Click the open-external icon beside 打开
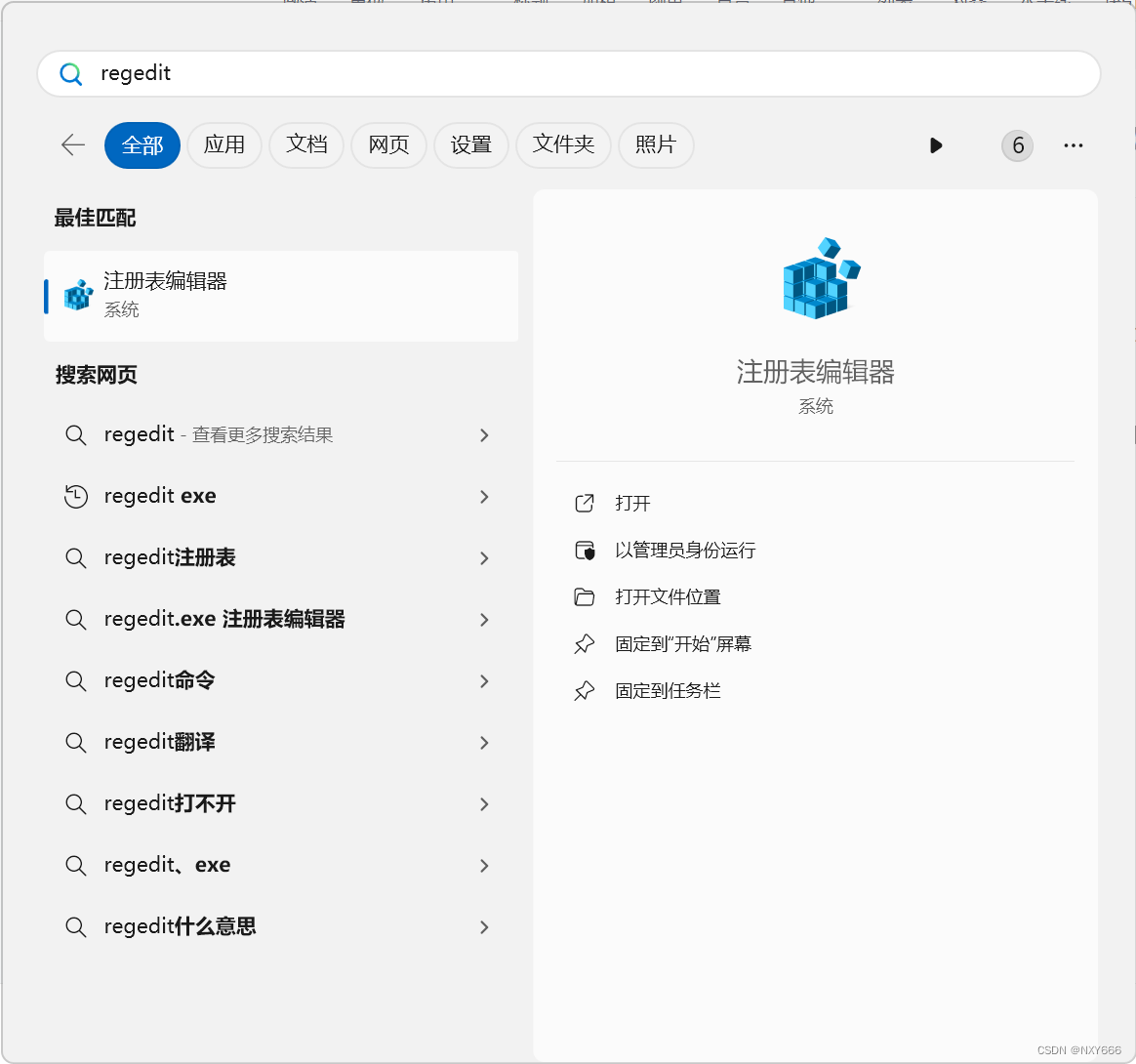Viewport: 1136px width, 1064px height. pos(584,503)
